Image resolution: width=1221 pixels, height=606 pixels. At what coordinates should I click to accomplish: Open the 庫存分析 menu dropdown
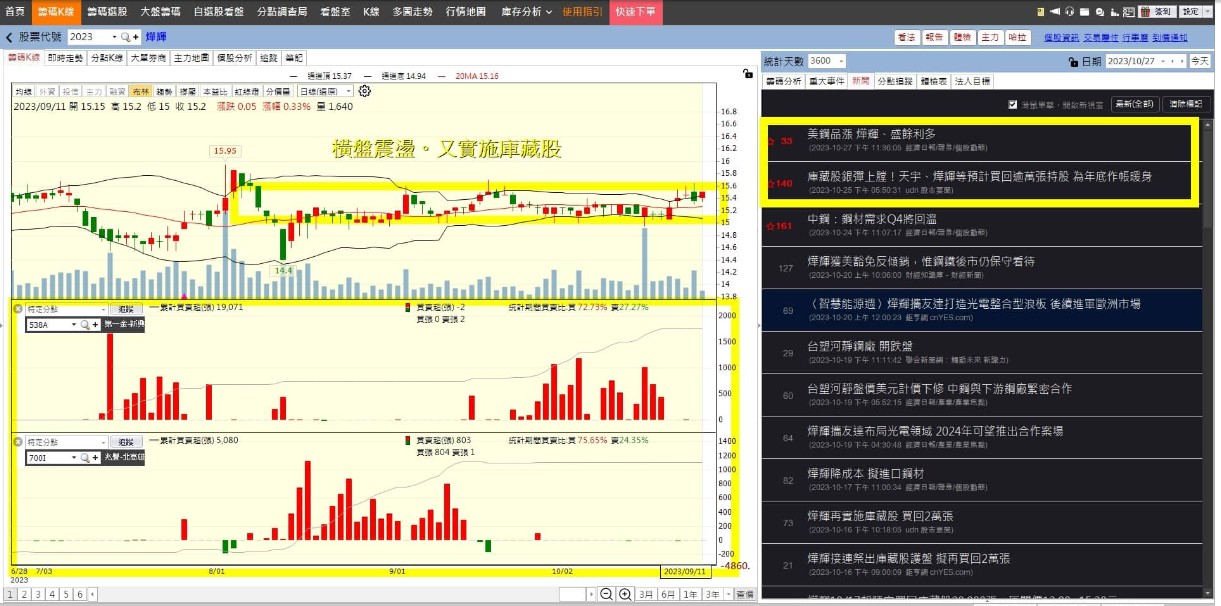pos(524,12)
